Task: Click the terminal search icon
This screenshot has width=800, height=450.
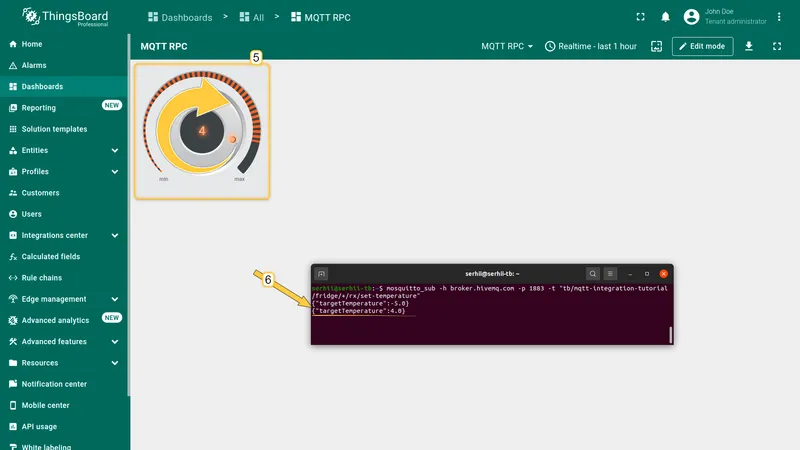Action: [592, 274]
